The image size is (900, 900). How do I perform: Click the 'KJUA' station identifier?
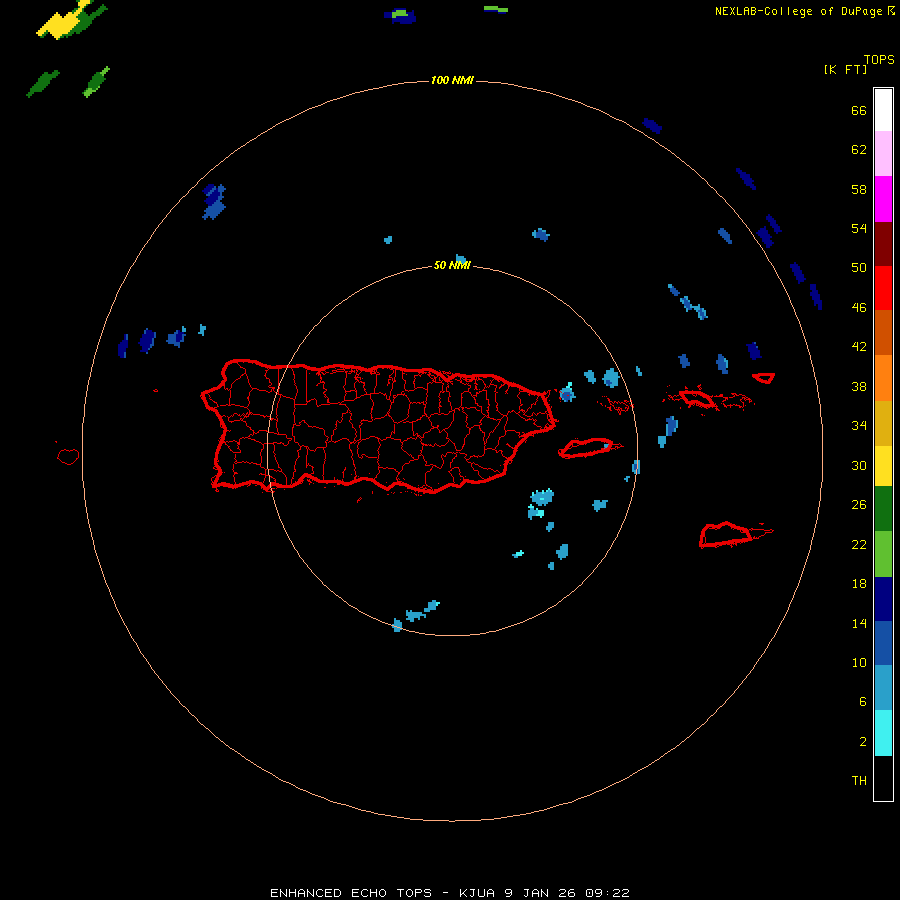click(477, 893)
